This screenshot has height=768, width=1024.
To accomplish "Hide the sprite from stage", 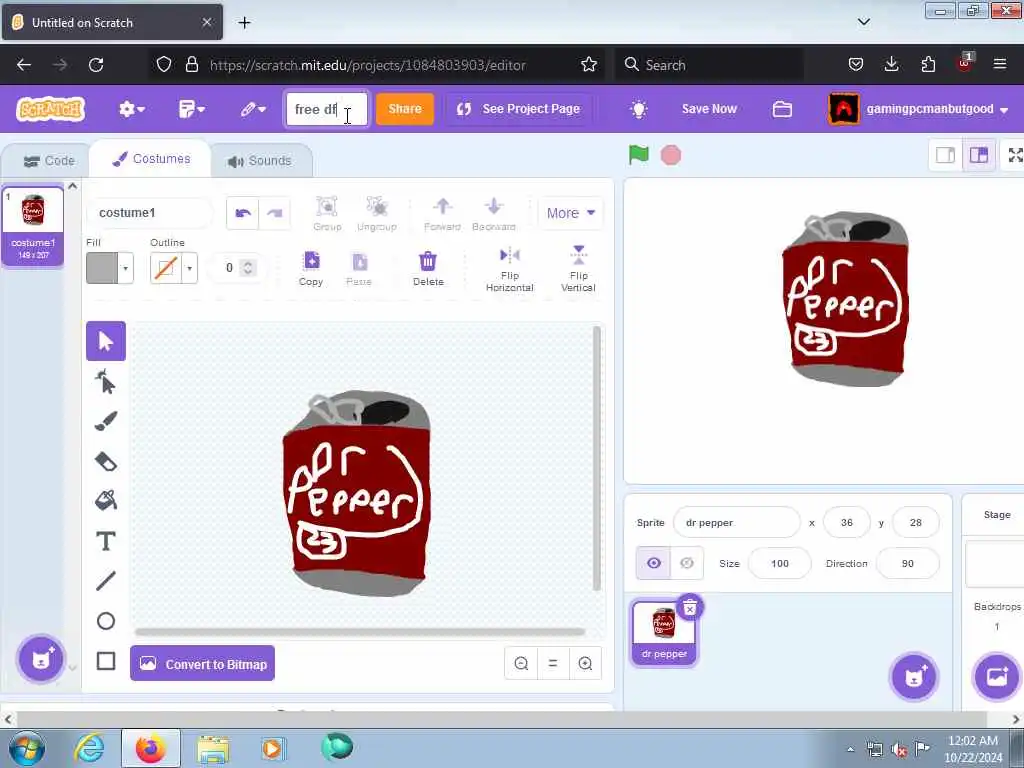I will (x=687, y=563).
